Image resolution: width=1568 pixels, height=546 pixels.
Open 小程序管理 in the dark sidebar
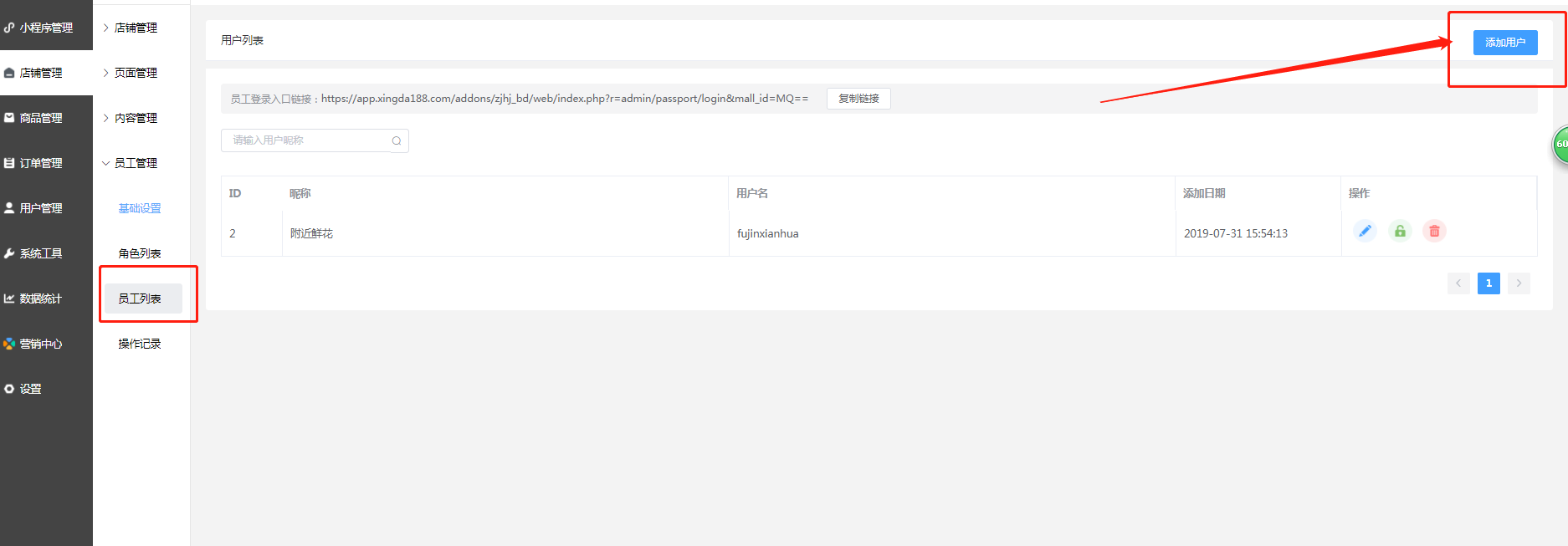[x=46, y=28]
